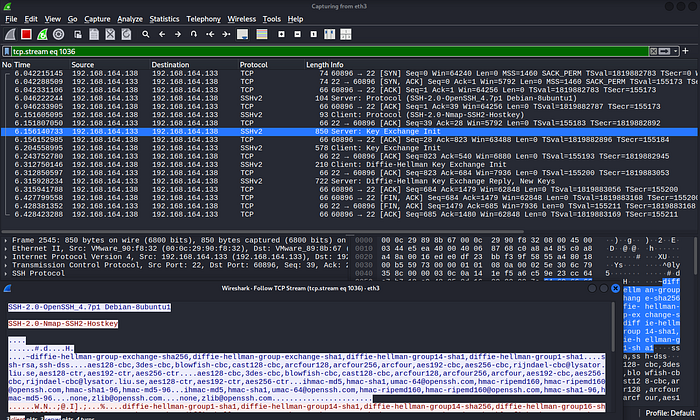700x420 pixels.
Task: Click the SSH-2.0-Nmap-SSH2-Hostkey line in Follow TCP Stream
Action: [63, 324]
